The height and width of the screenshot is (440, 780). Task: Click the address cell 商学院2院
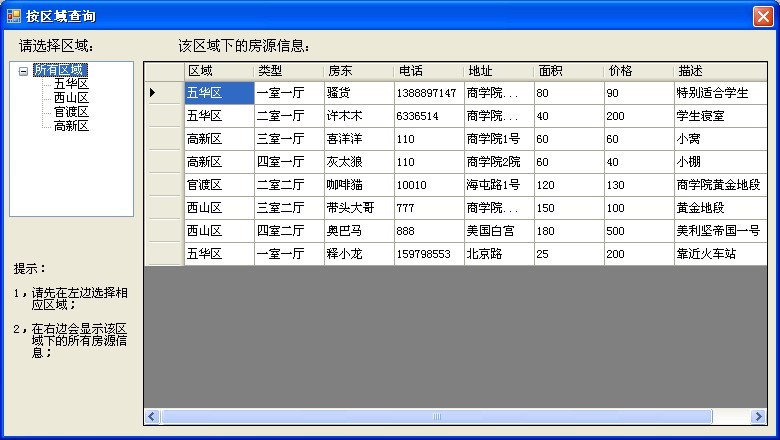pyautogui.click(x=499, y=162)
